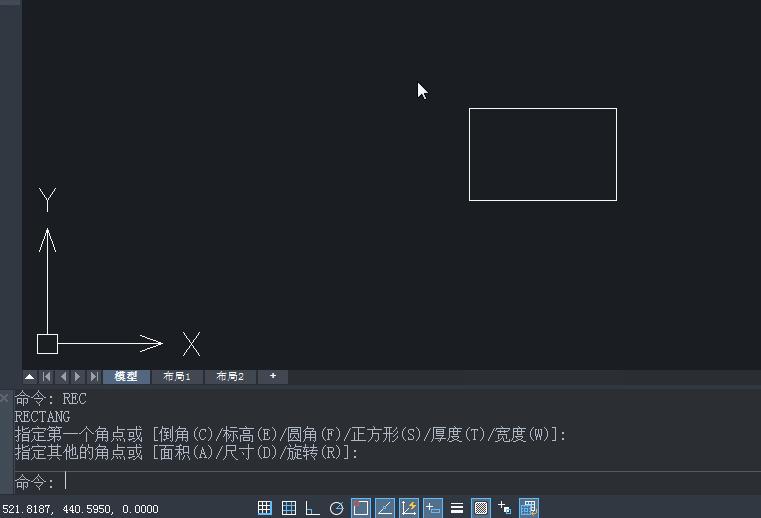Switch to the 模型 tab
Viewport: 761px width, 518px height.
(x=126, y=377)
